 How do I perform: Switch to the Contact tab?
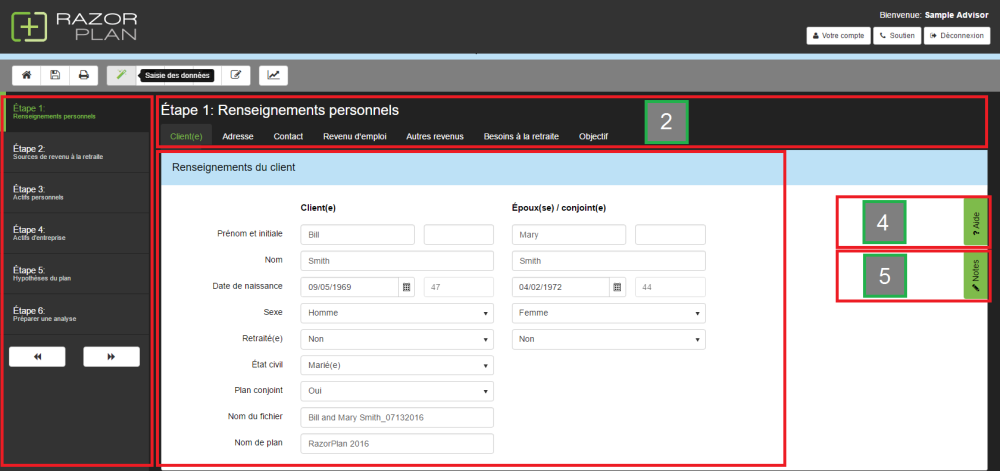tap(288, 136)
